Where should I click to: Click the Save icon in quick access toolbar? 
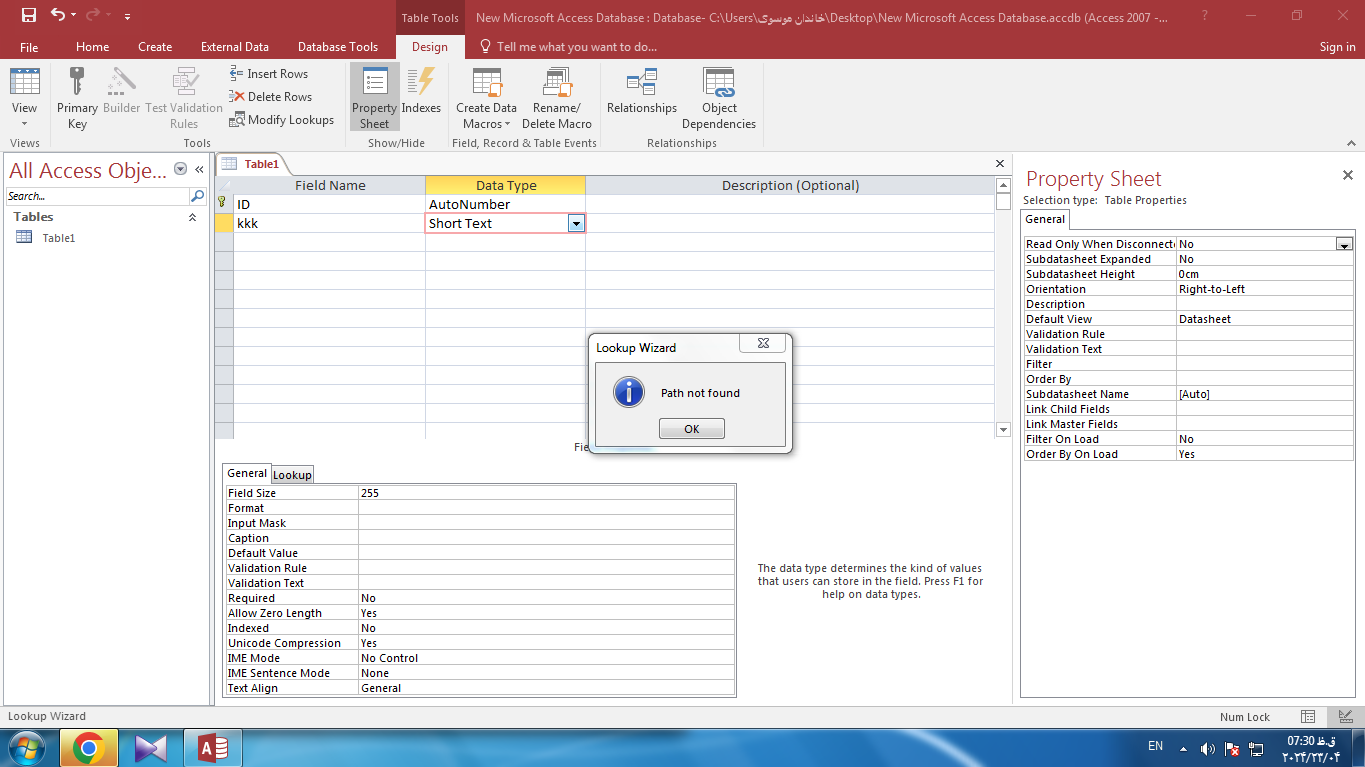28,16
